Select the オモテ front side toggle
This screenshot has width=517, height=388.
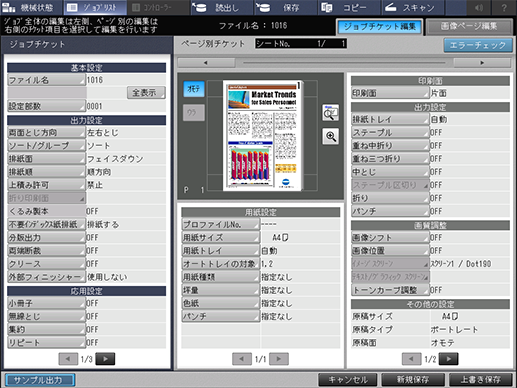[194, 89]
